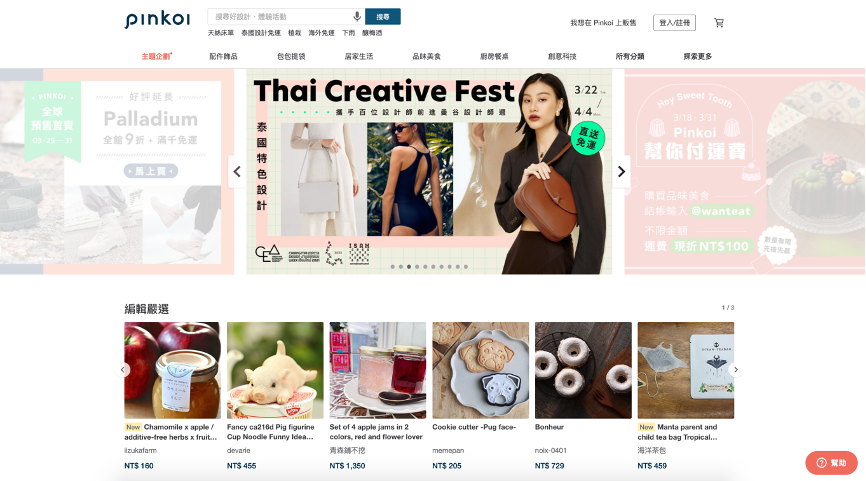Show previous banner with left arrow

point(237,172)
